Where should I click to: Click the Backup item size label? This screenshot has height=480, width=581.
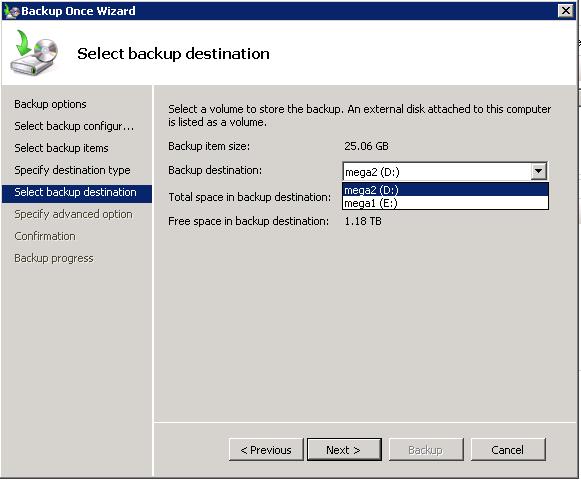[209, 146]
